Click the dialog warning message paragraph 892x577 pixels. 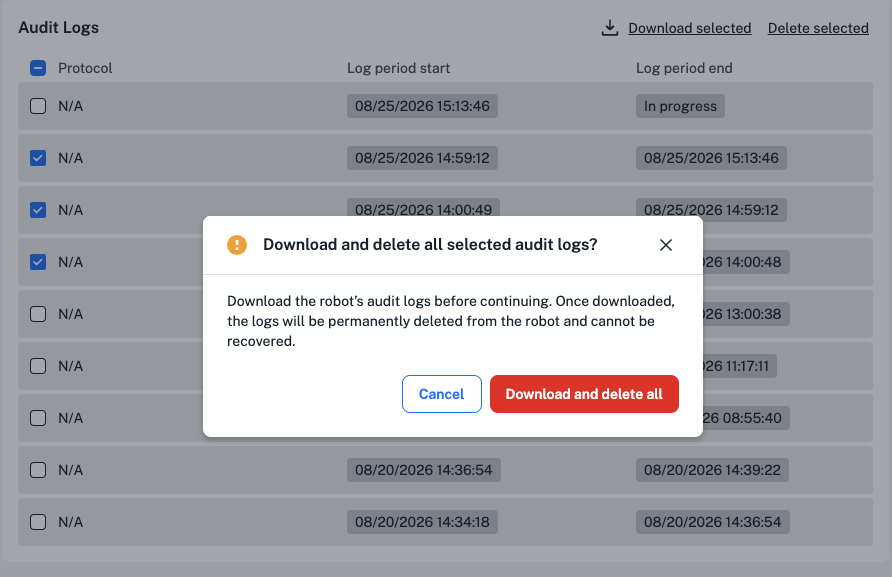(x=451, y=321)
